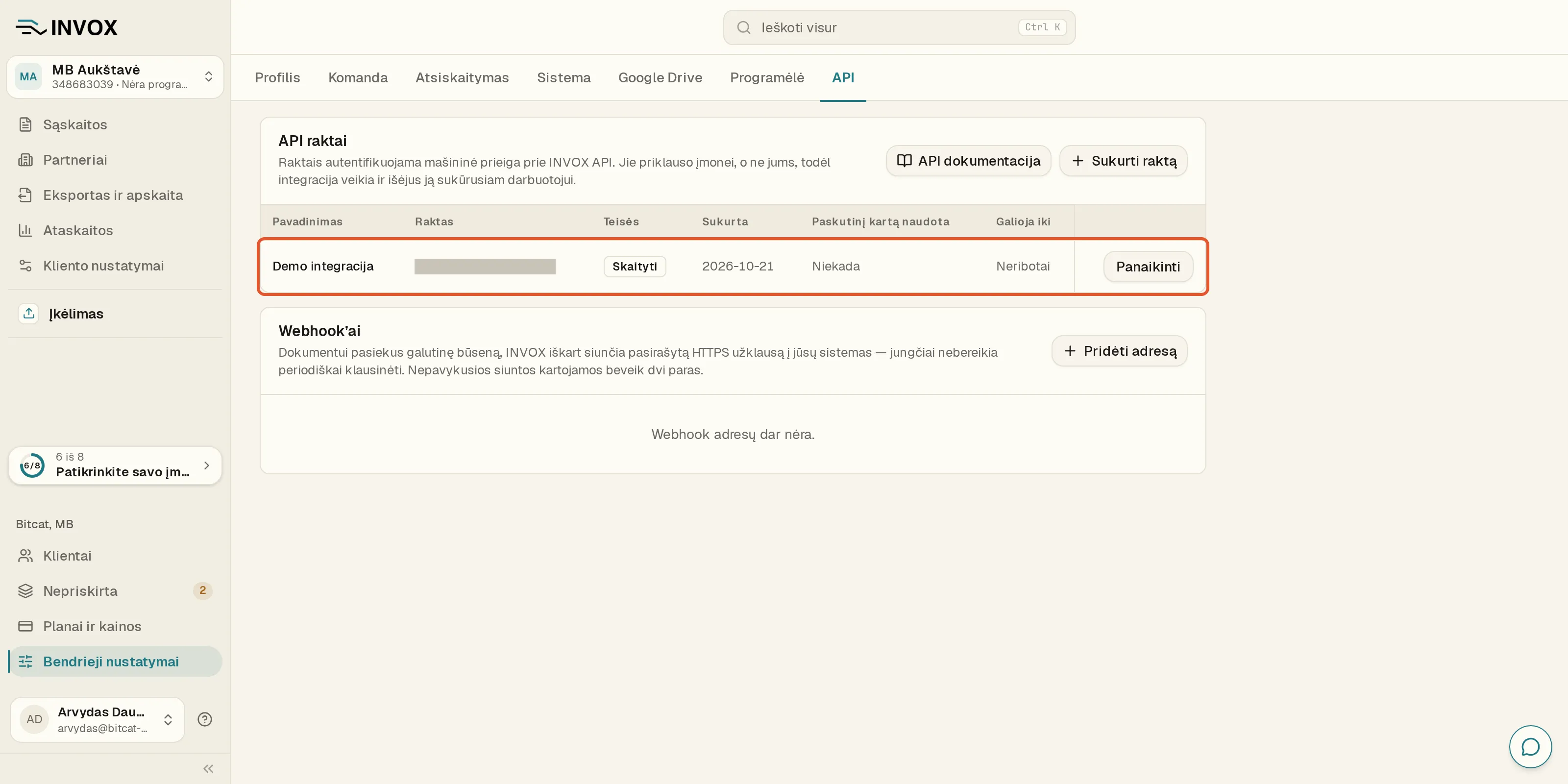Screen dimensions: 1568x784
Task: Click Pridėti adresą button
Action: click(1119, 351)
